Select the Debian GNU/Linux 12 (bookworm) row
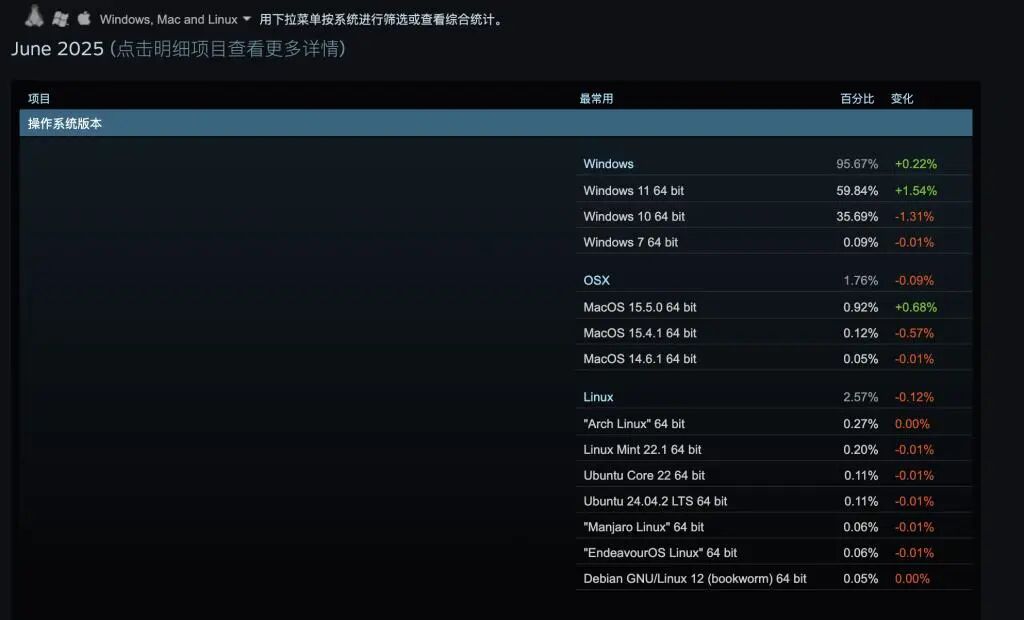 pyautogui.click(x=774, y=578)
